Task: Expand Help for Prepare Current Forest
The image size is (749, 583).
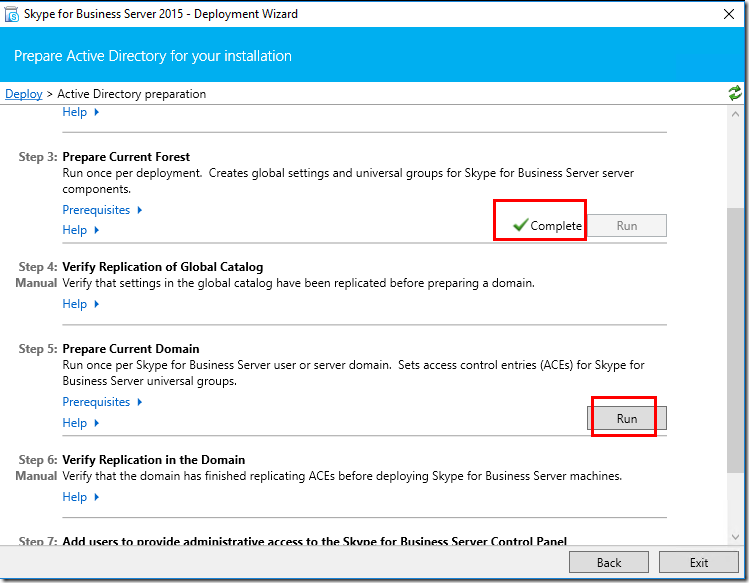Action: tap(80, 230)
